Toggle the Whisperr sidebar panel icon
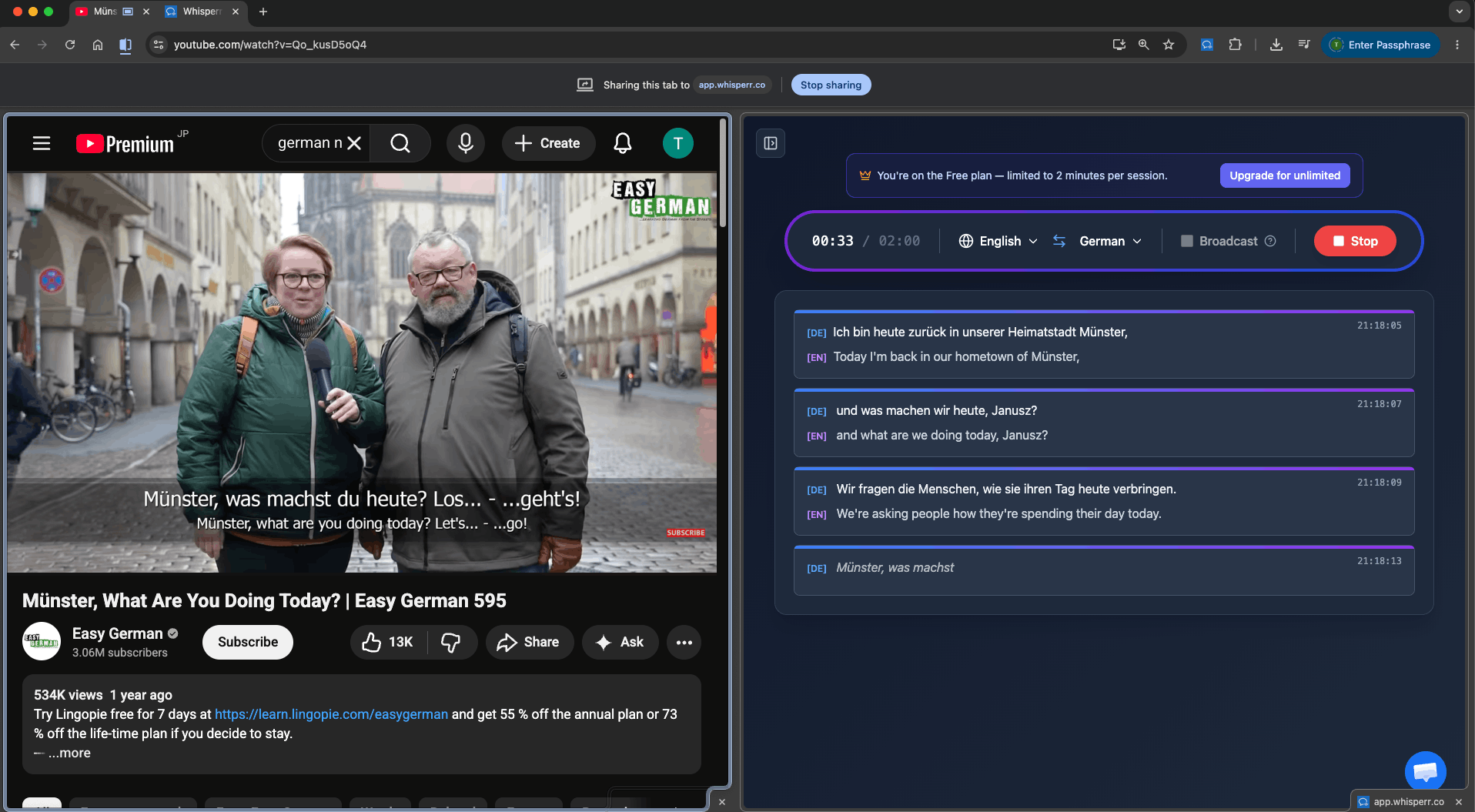The width and height of the screenshot is (1475, 812). pyautogui.click(x=771, y=143)
